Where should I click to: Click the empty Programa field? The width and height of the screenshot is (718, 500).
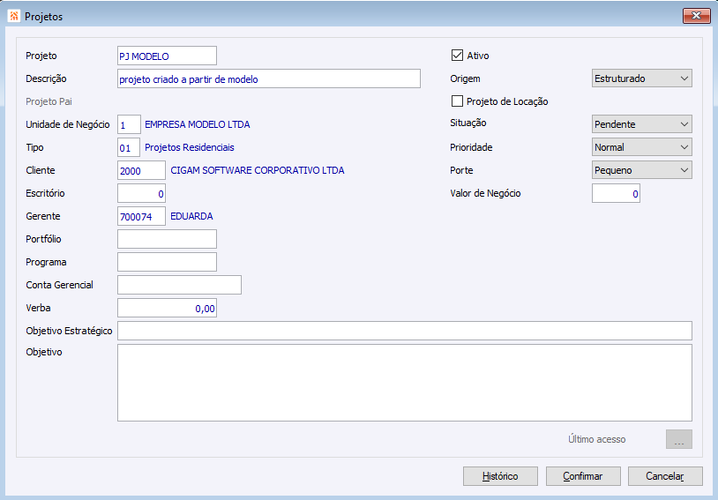pyautogui.click(x=167, y=262)
